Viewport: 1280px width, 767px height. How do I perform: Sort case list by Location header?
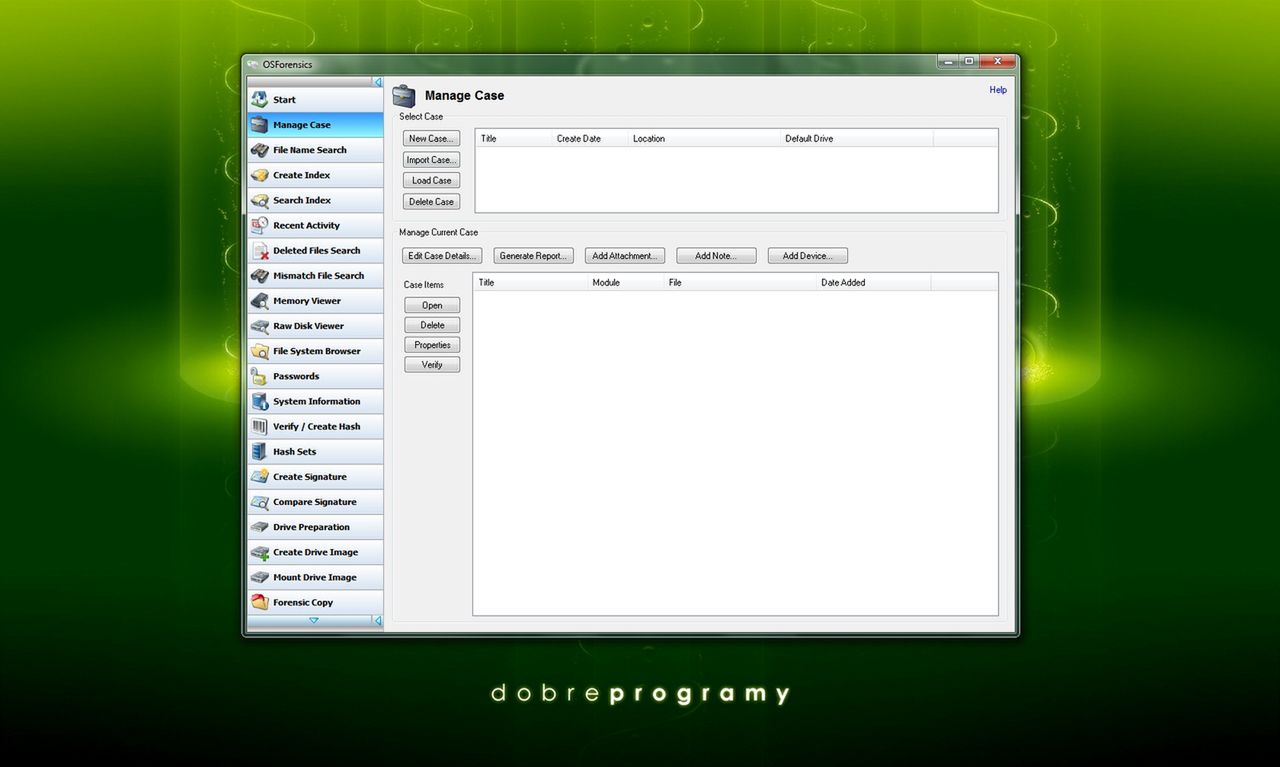(705, 139)
